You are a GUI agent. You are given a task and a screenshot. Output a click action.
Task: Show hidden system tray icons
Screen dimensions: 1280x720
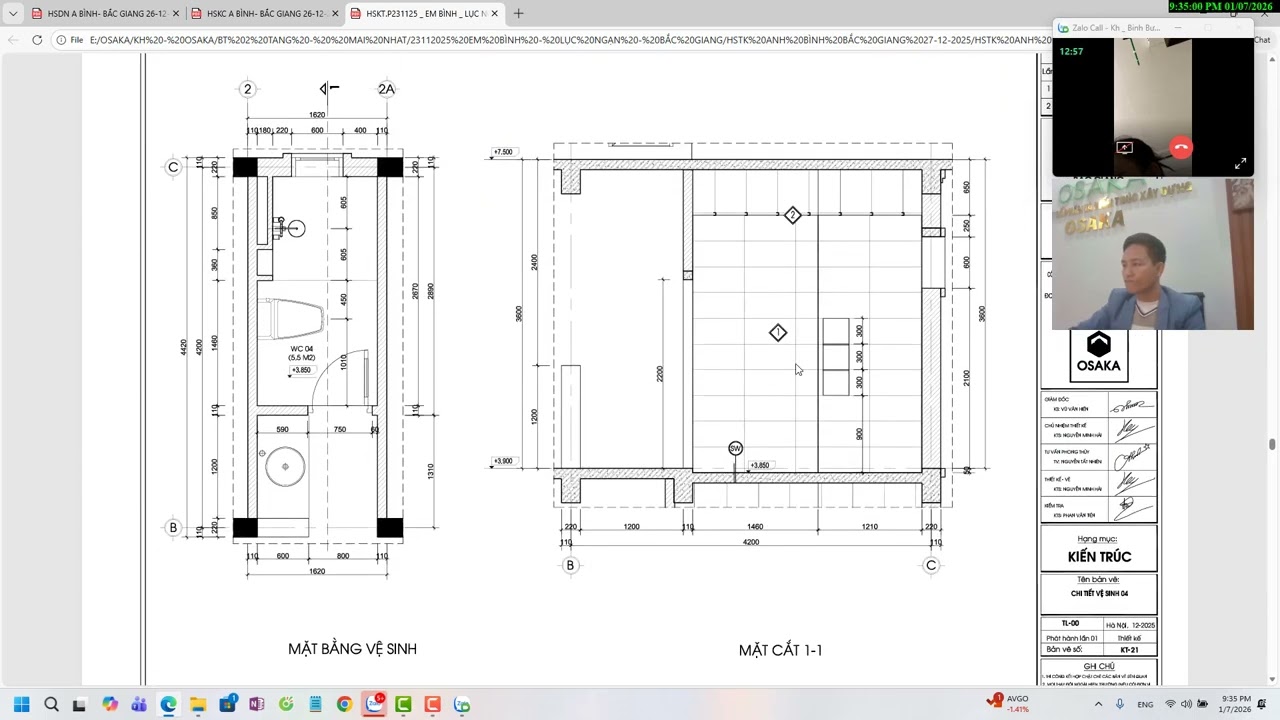tap(1097, 704)
